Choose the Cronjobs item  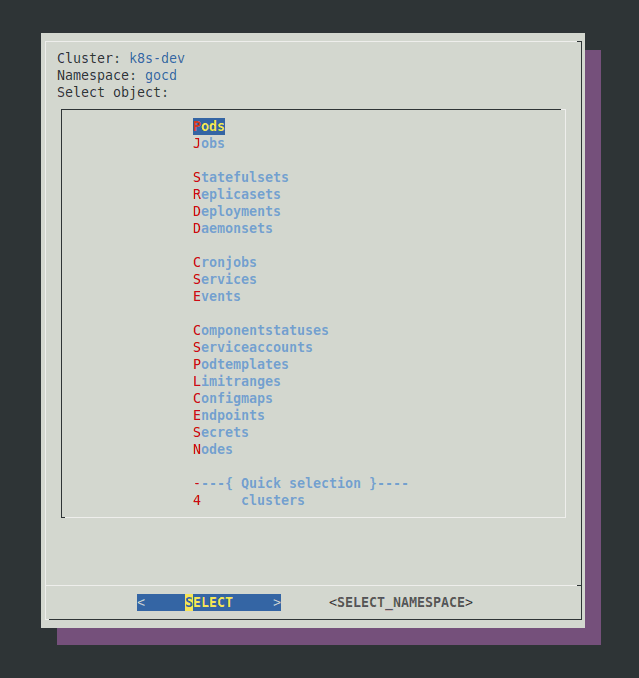pyautogui.click(x=225, y=263)
